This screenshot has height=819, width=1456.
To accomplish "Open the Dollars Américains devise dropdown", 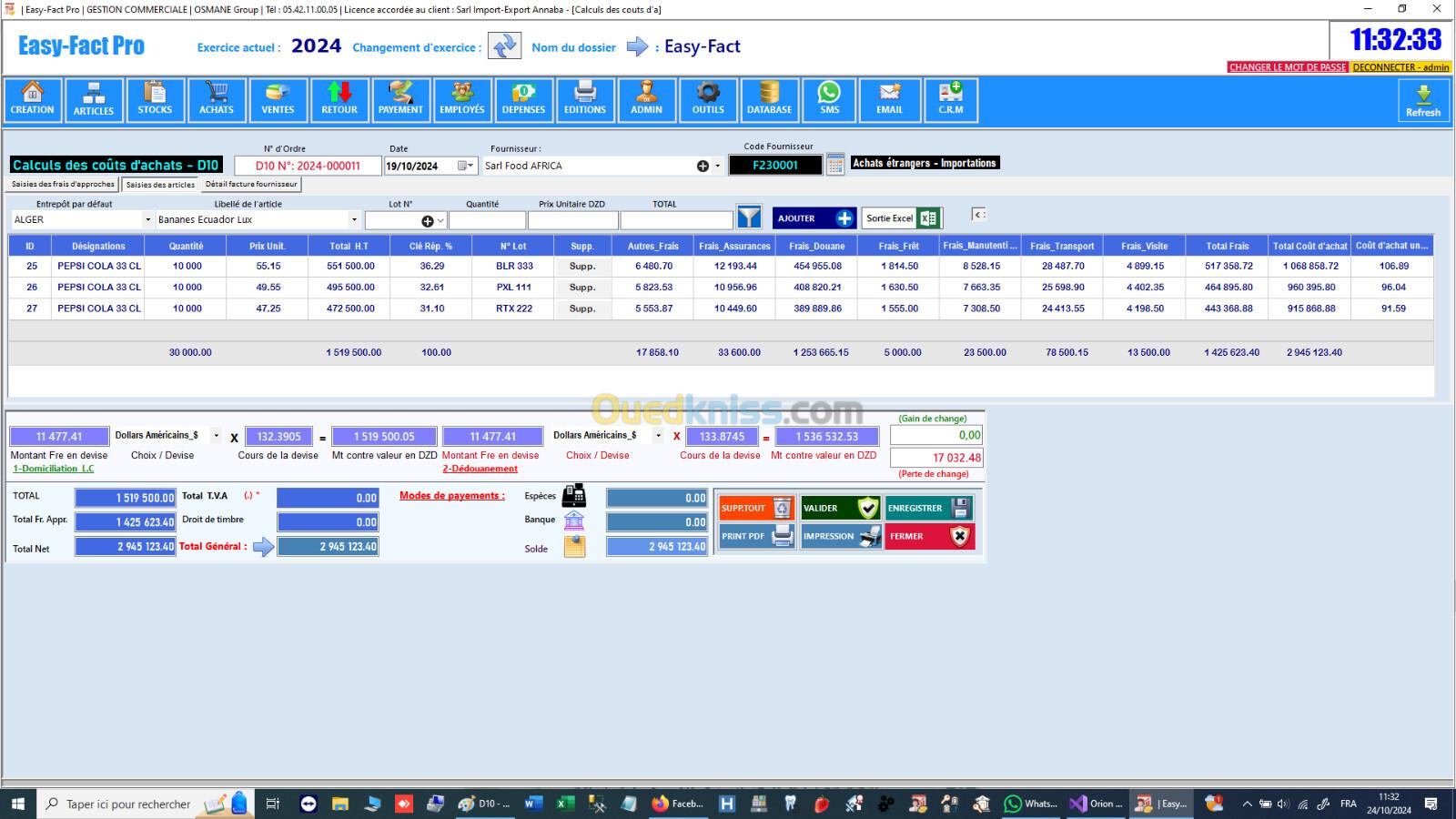I will (x=216, y=436).
